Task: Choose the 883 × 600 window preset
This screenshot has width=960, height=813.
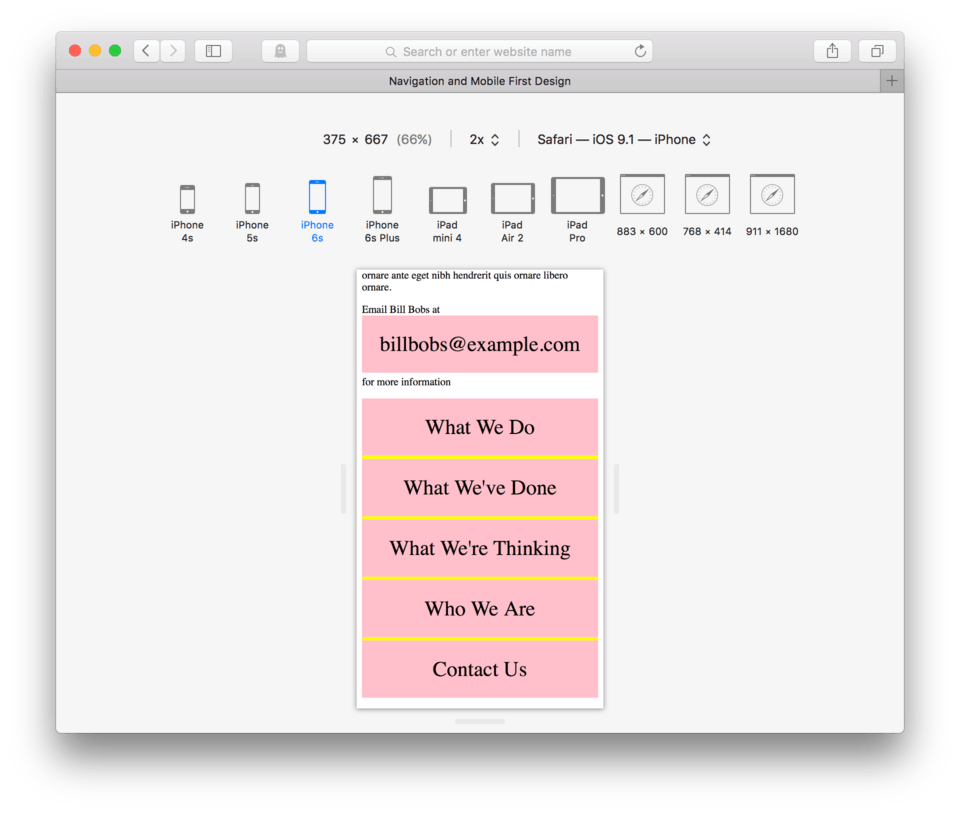Action: (x=642, y=206)
